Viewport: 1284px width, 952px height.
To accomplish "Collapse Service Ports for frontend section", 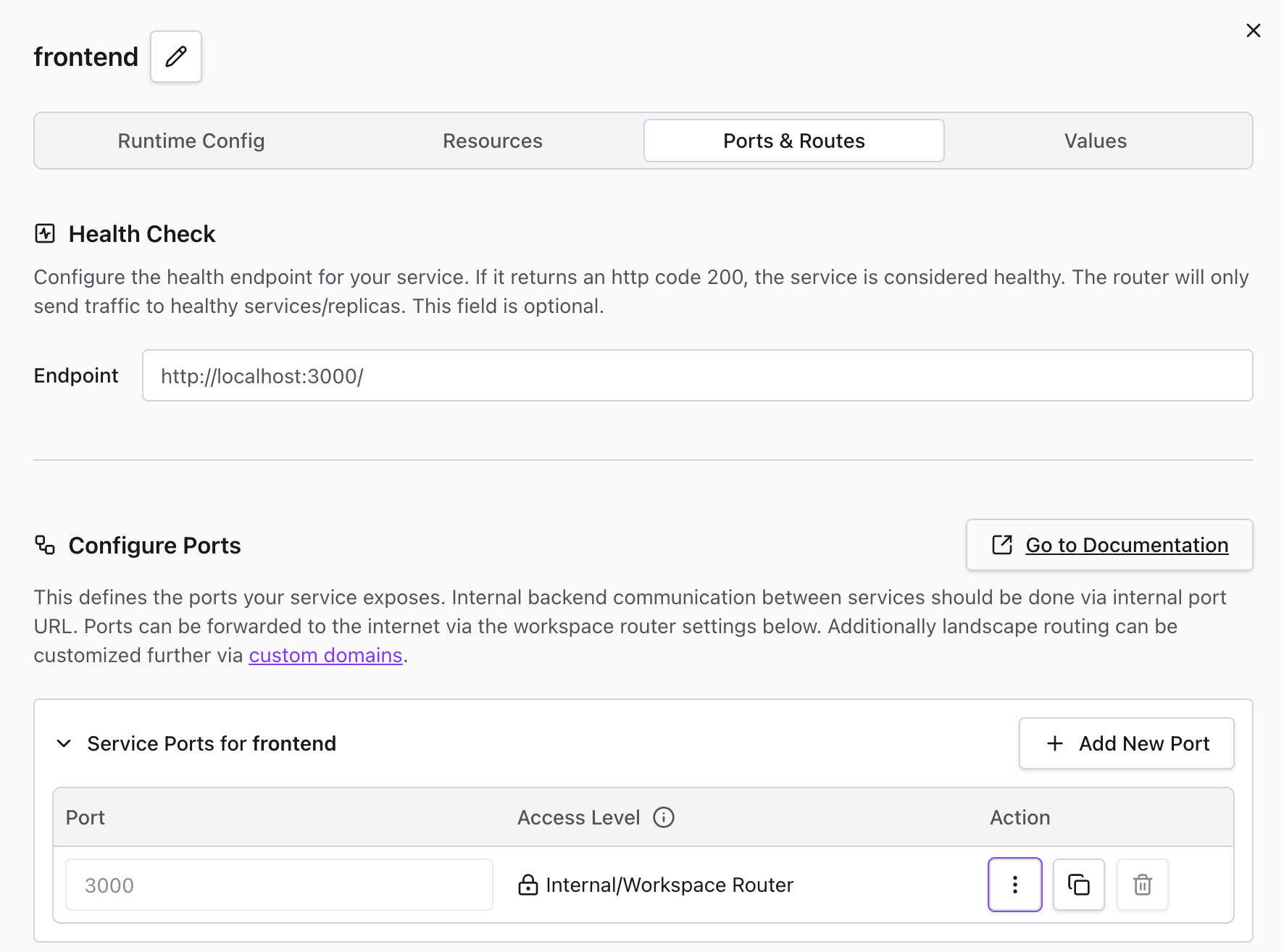I will (64, 743).
